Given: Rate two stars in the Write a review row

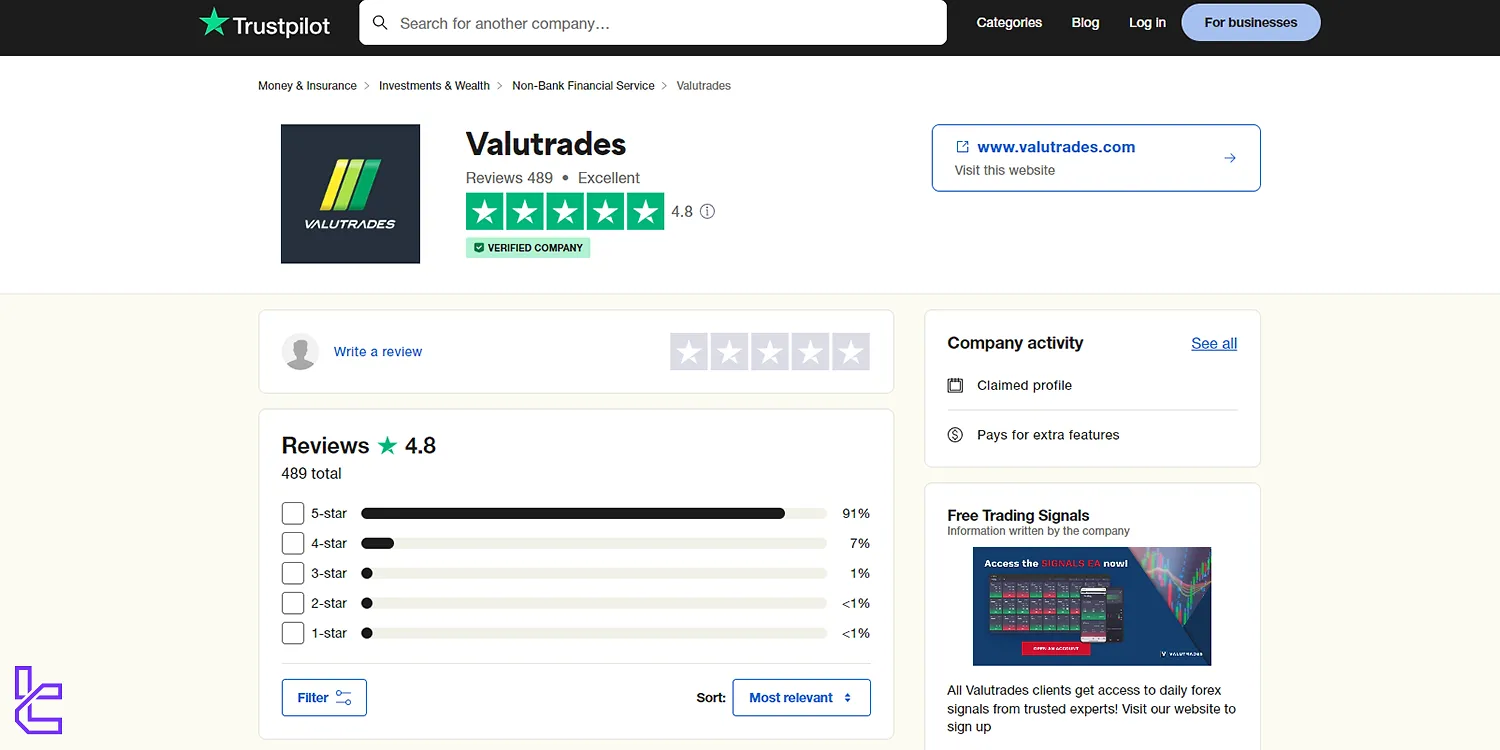Looking at the screenshot, I should (x=729, y=352).
